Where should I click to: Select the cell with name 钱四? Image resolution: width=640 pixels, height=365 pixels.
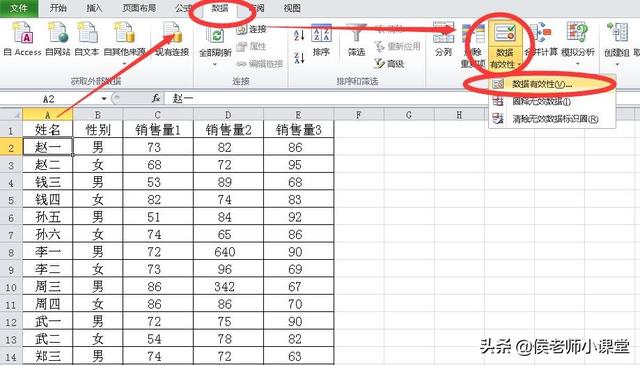click(48, 200)
